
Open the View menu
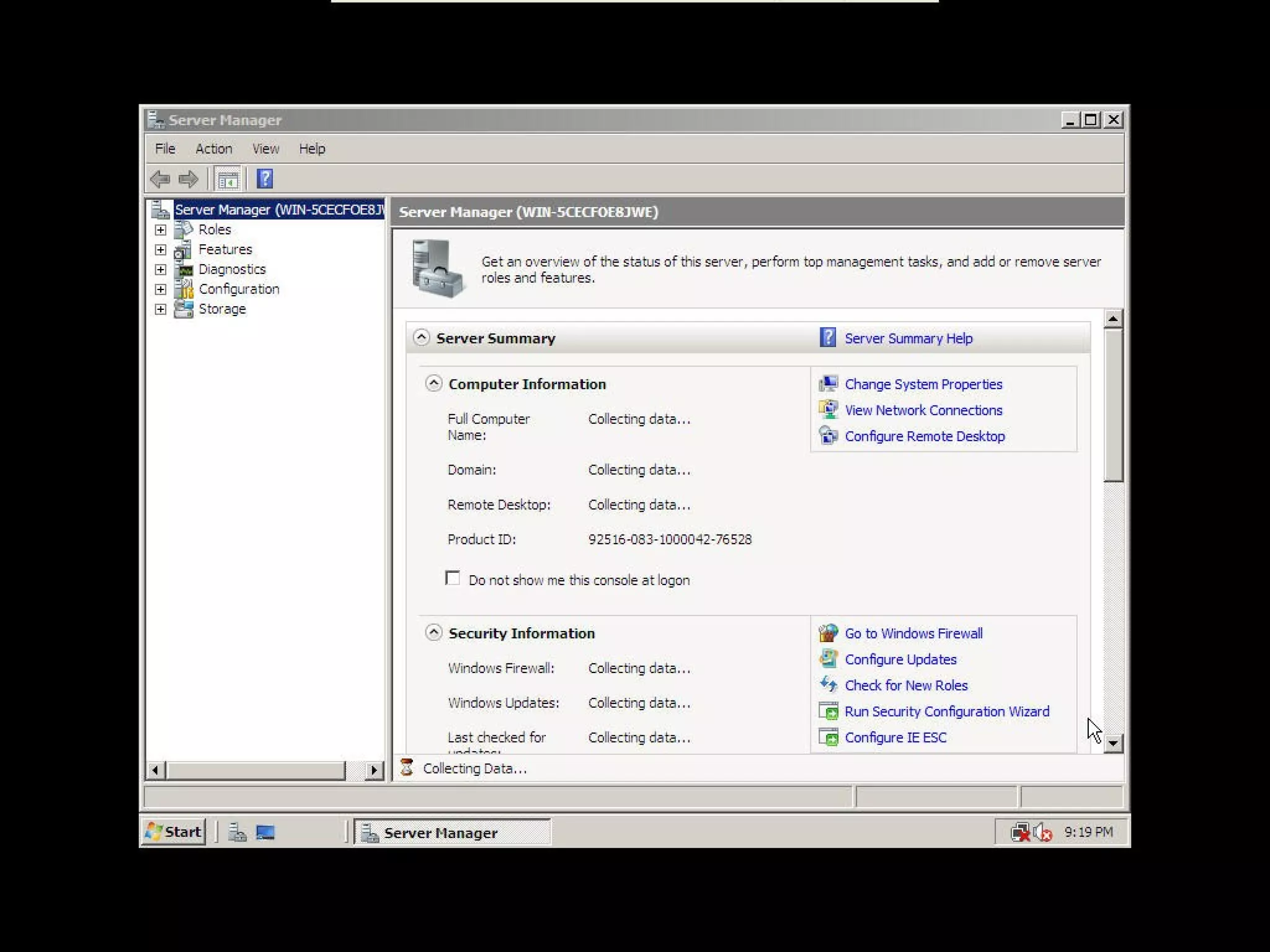(x=265, y=149)
